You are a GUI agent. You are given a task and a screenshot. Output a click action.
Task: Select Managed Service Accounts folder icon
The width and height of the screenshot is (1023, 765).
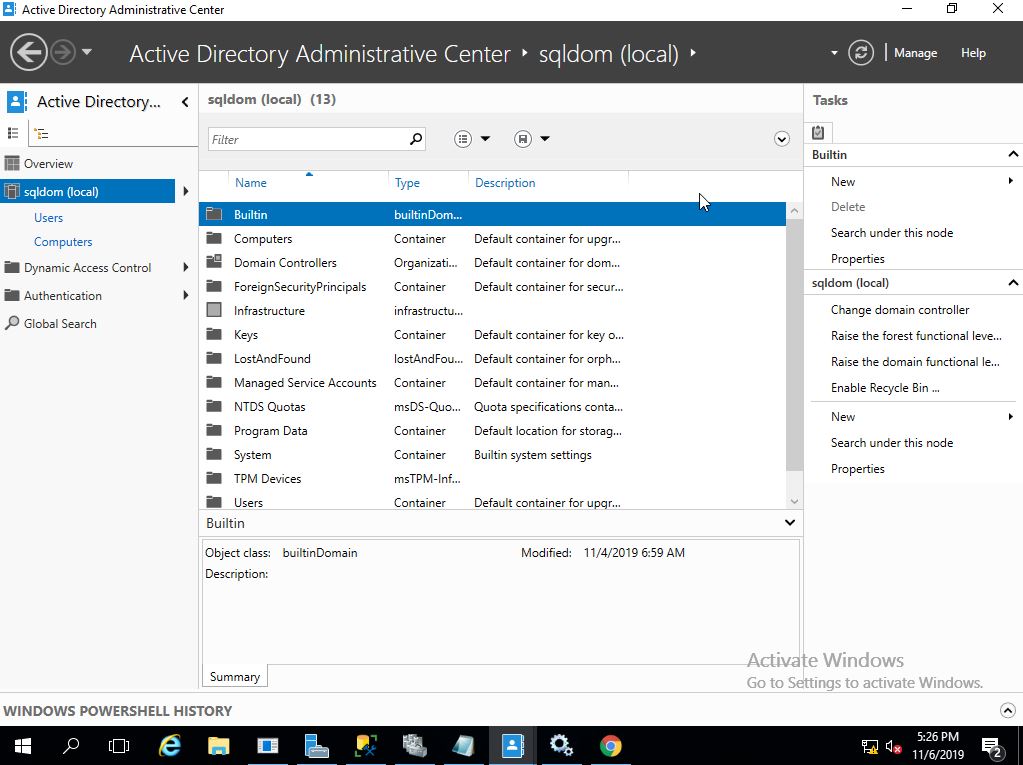tap(214, 382)
